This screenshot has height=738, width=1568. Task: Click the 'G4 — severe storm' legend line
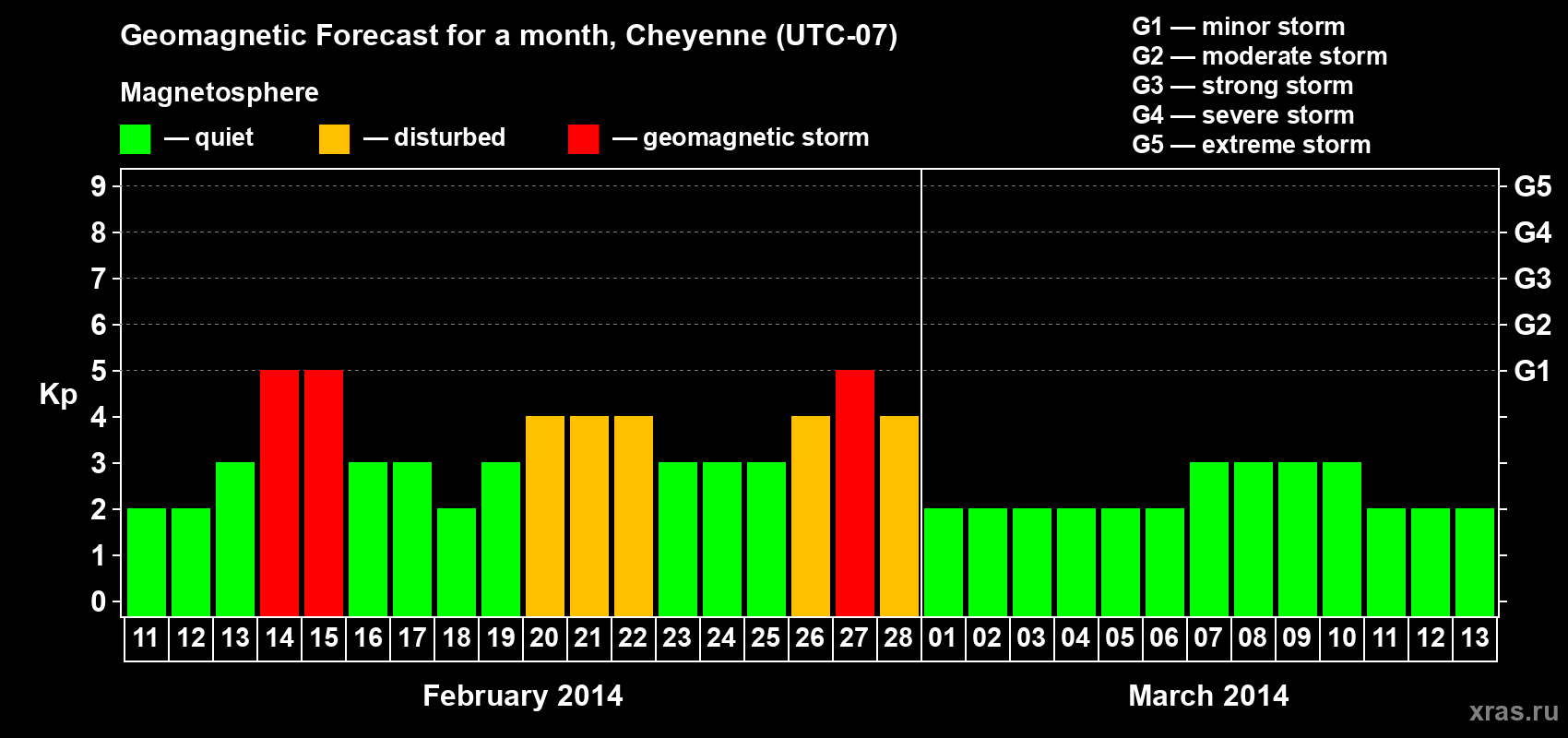[x=1243, y=115]
